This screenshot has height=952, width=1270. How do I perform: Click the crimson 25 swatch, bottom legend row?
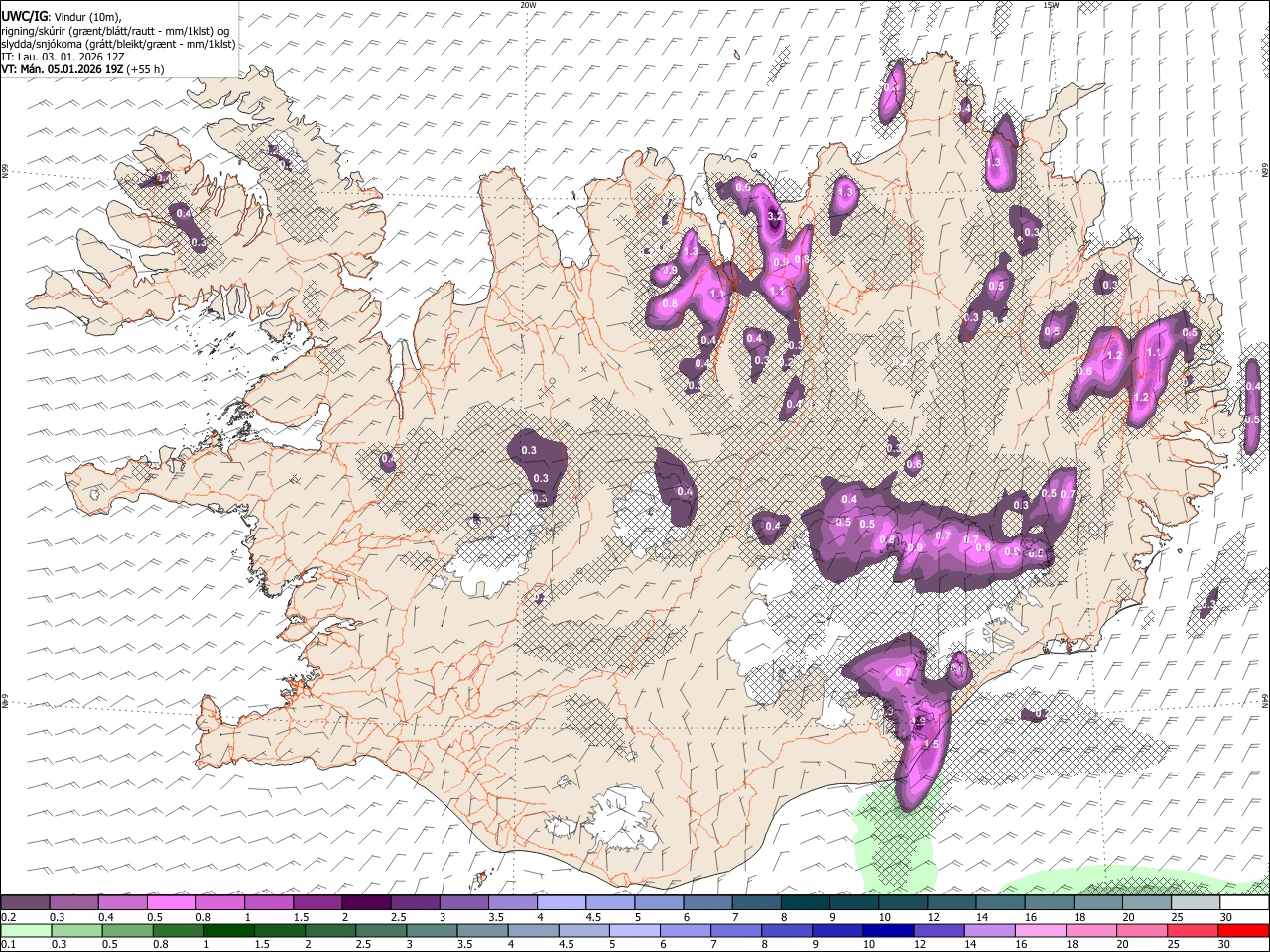click(1193, 930)
